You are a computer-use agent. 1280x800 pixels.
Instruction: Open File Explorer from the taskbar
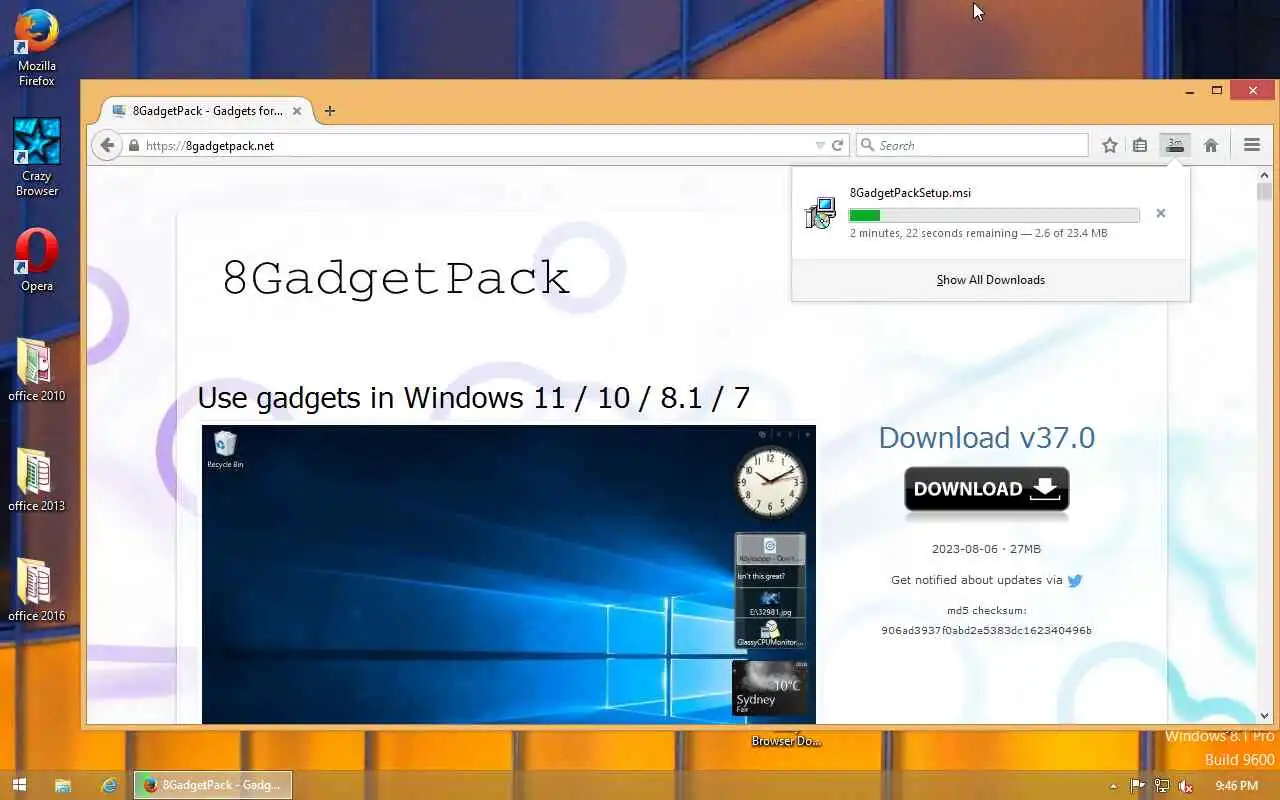tap(62, 785)
